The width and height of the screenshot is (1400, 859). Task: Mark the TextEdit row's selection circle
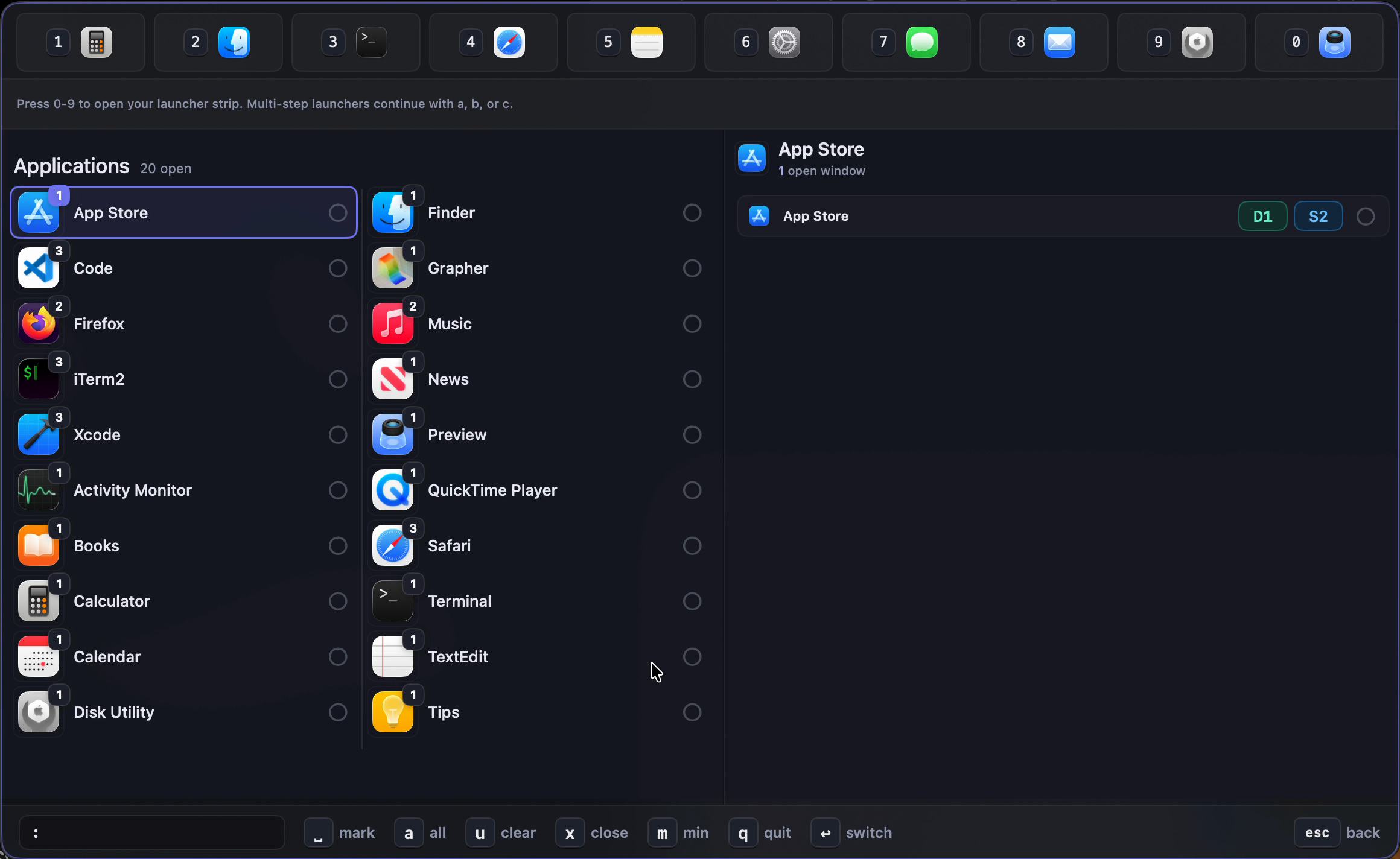click(692, 657)
